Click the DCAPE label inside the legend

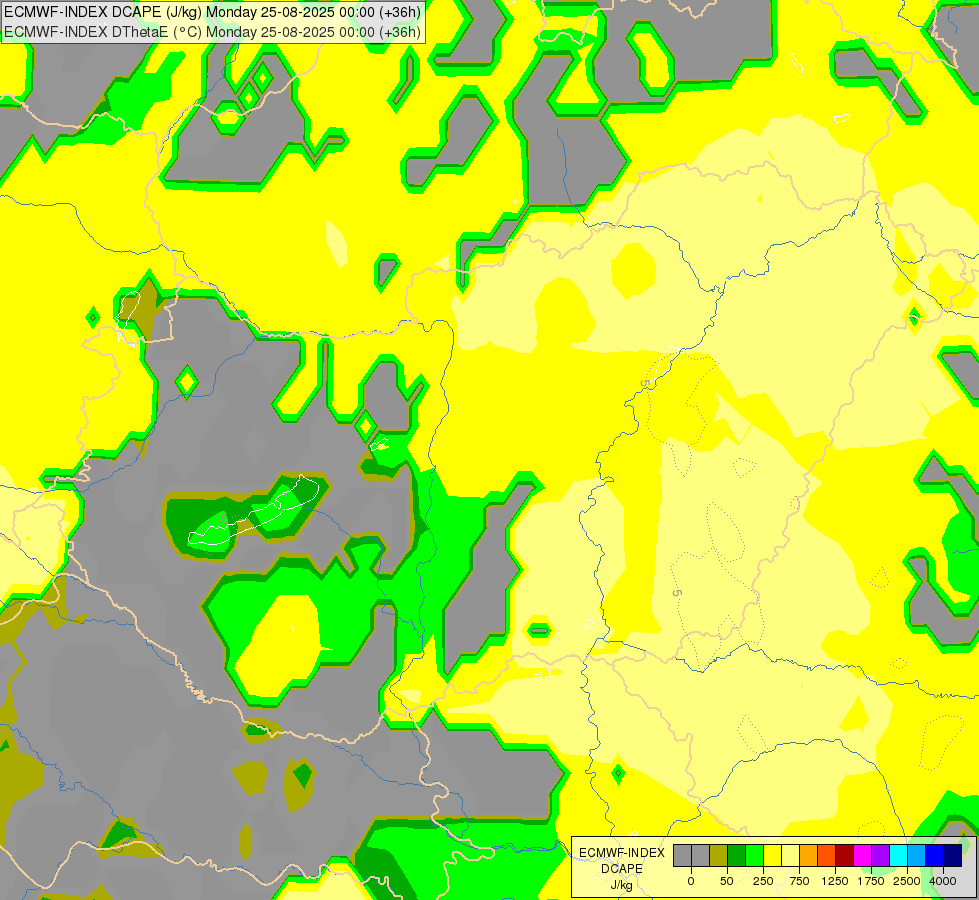tap(622, 869)
